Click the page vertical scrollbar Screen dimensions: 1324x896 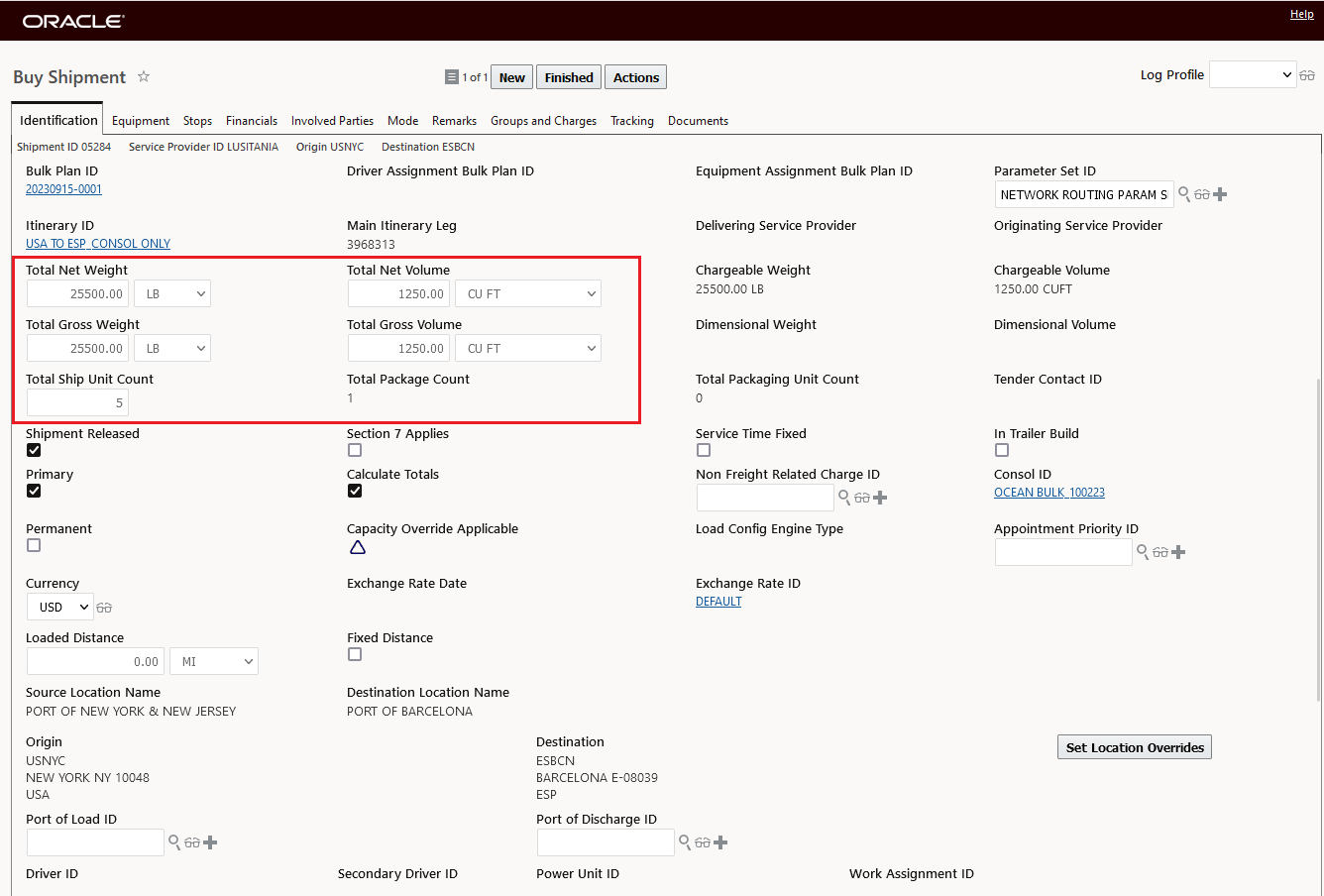[x=1318, y=540]
